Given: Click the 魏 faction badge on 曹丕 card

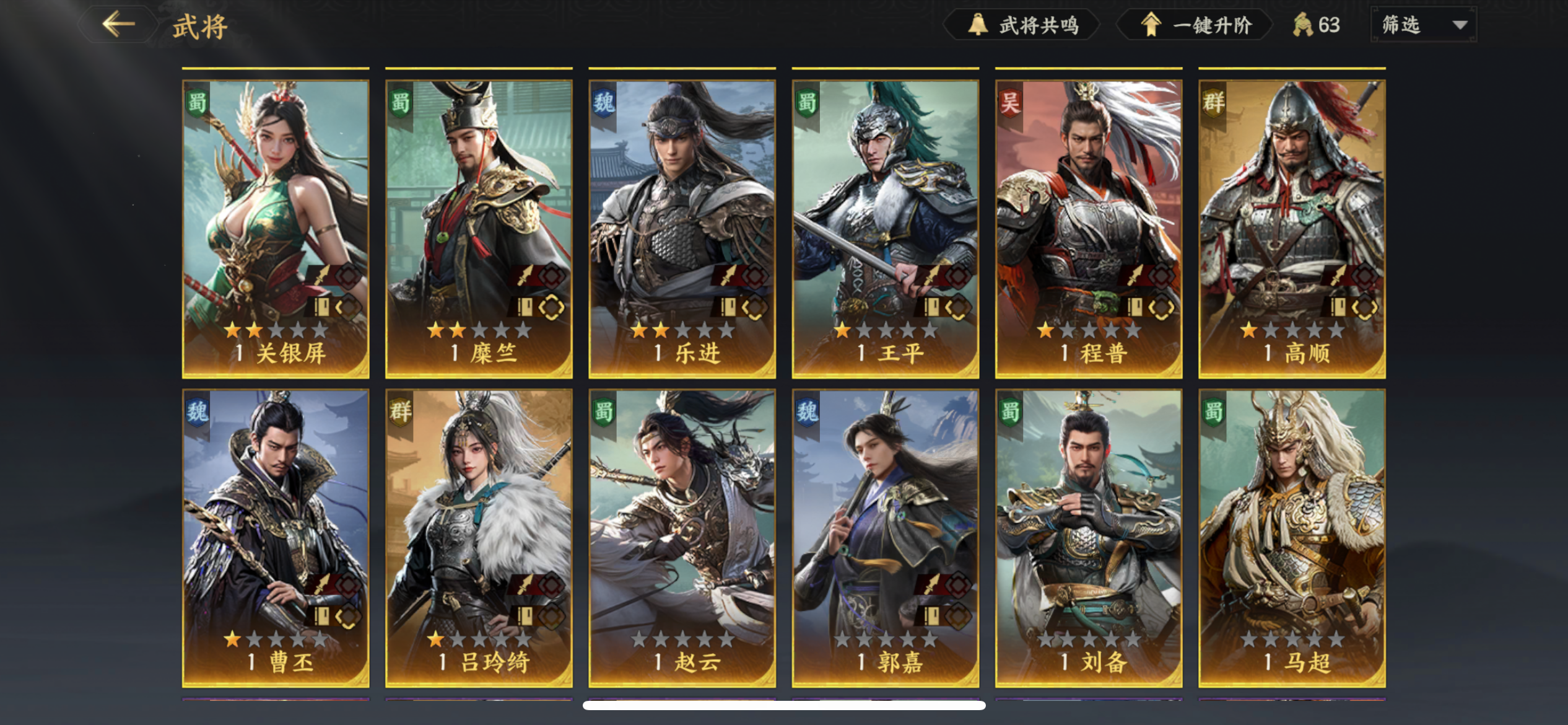Looking at the screenshot, I should pyautogui.click(x=197, y=411).
